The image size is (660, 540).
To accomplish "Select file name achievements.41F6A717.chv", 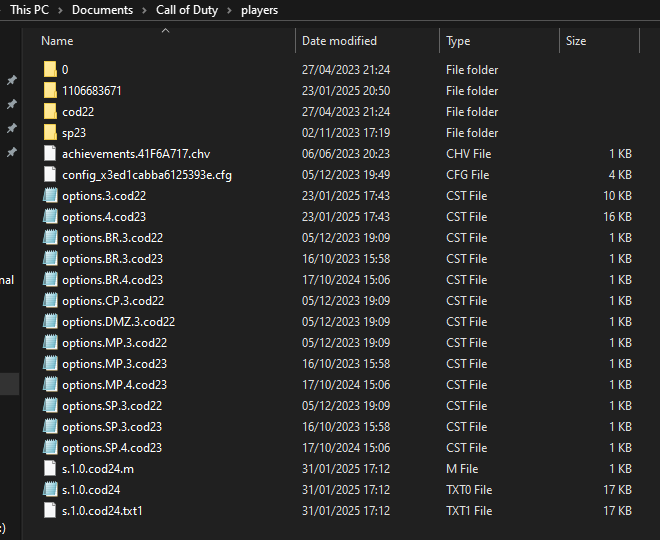I will pyautogui.click(x=136, y=154).
